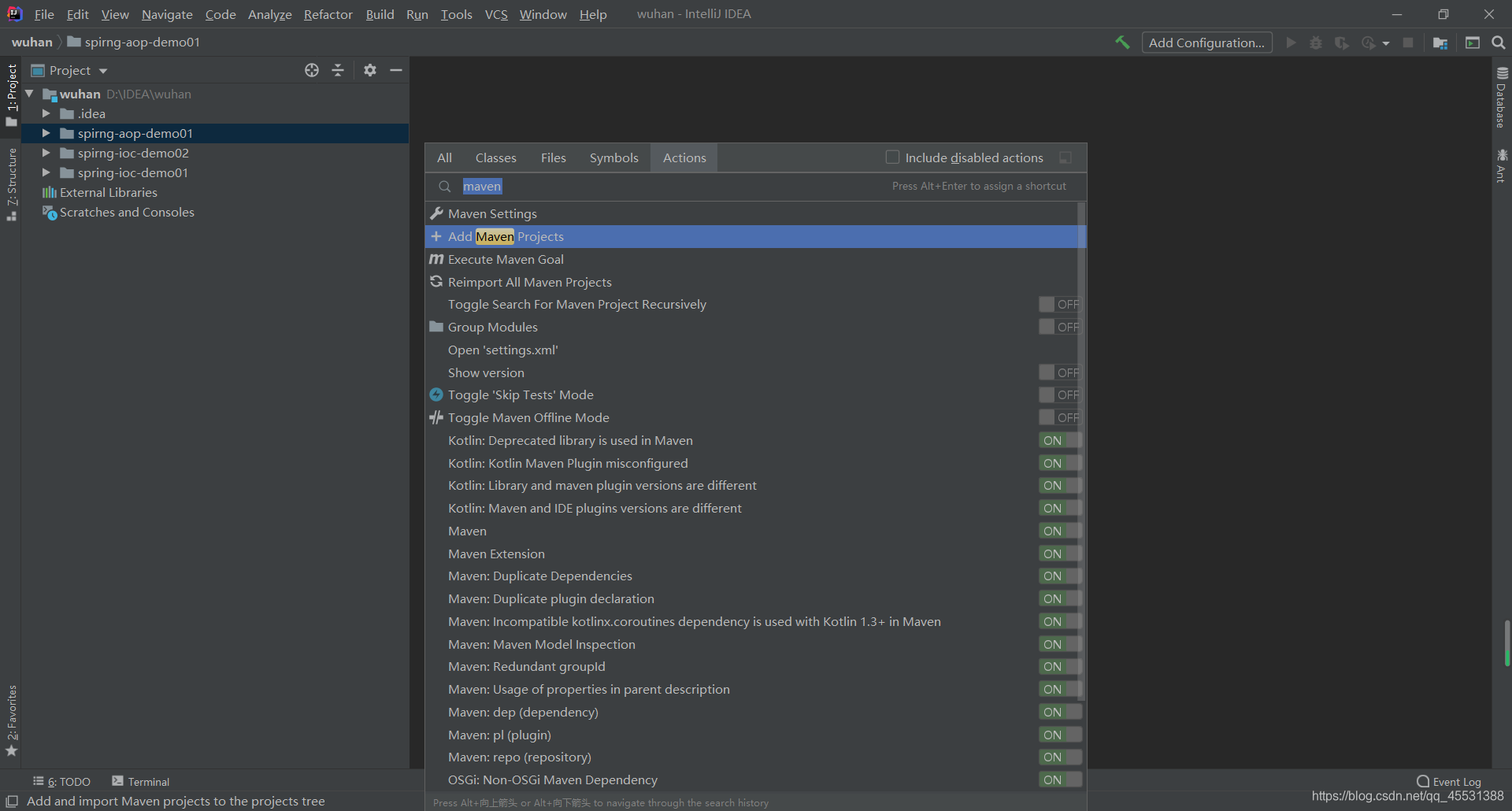Expand the spirng-aop-demo01 module
1512x811 pixels.
tap(46, 133)
